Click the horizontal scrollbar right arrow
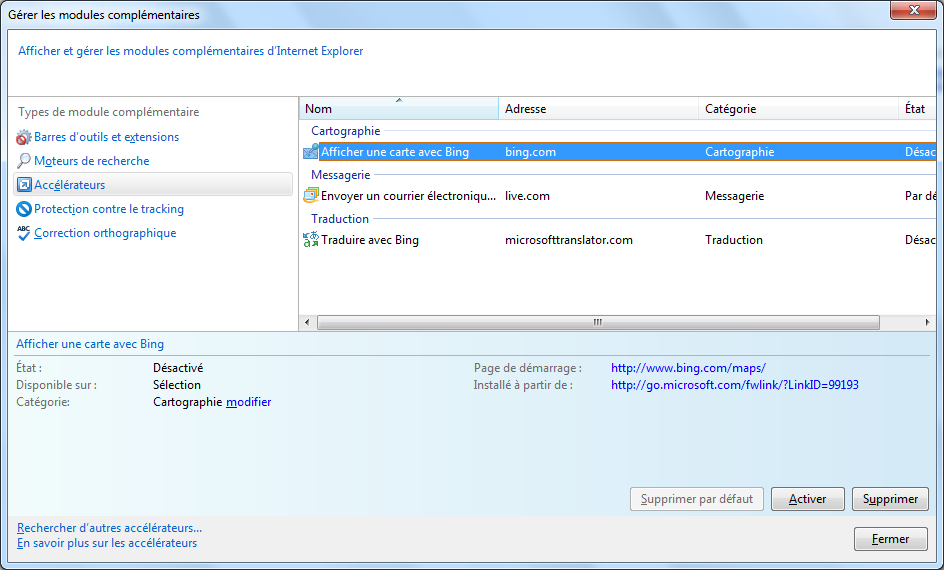Viewport: 944px width, 570px height. click(928, 323)
